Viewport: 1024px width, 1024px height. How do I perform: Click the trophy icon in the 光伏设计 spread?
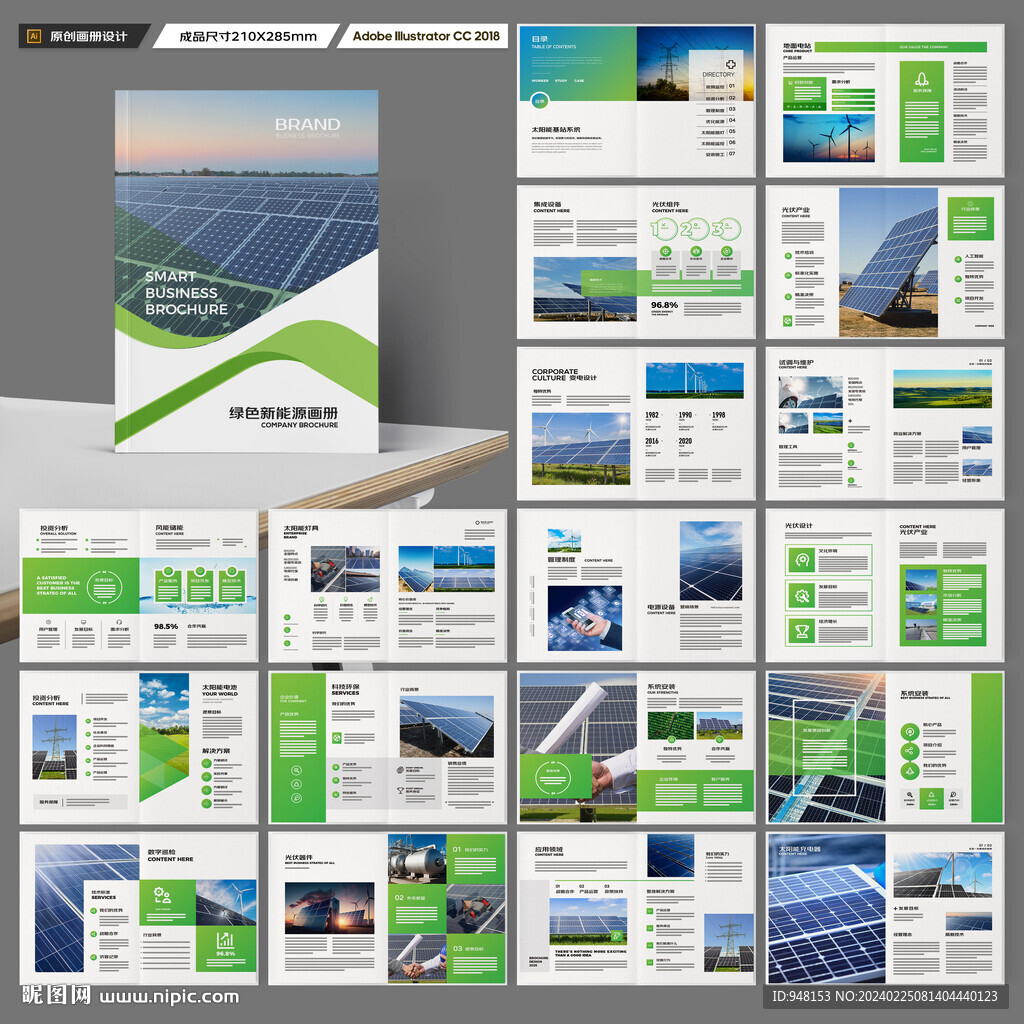click(x=801, y=632)
